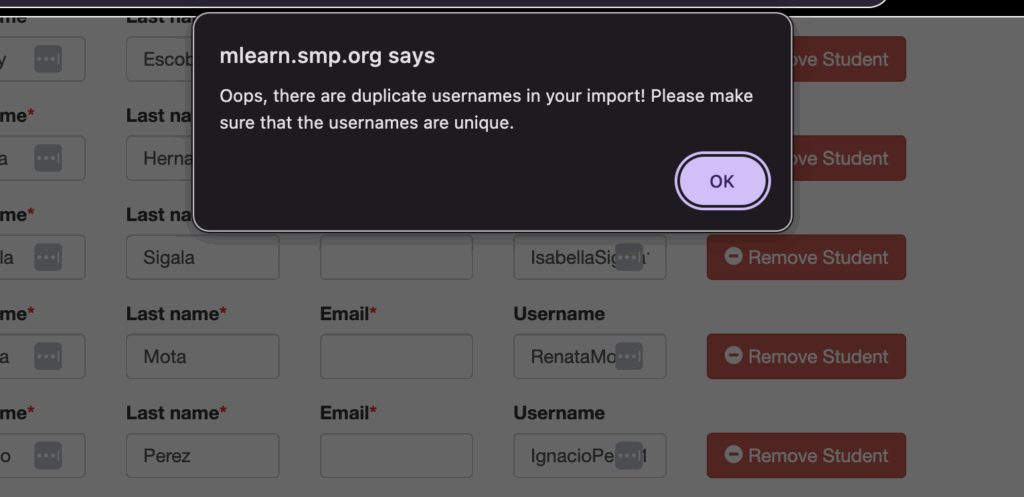Remove the student with last name Mota
This screenshot has height=497, width=1024.
pos(806,356)
